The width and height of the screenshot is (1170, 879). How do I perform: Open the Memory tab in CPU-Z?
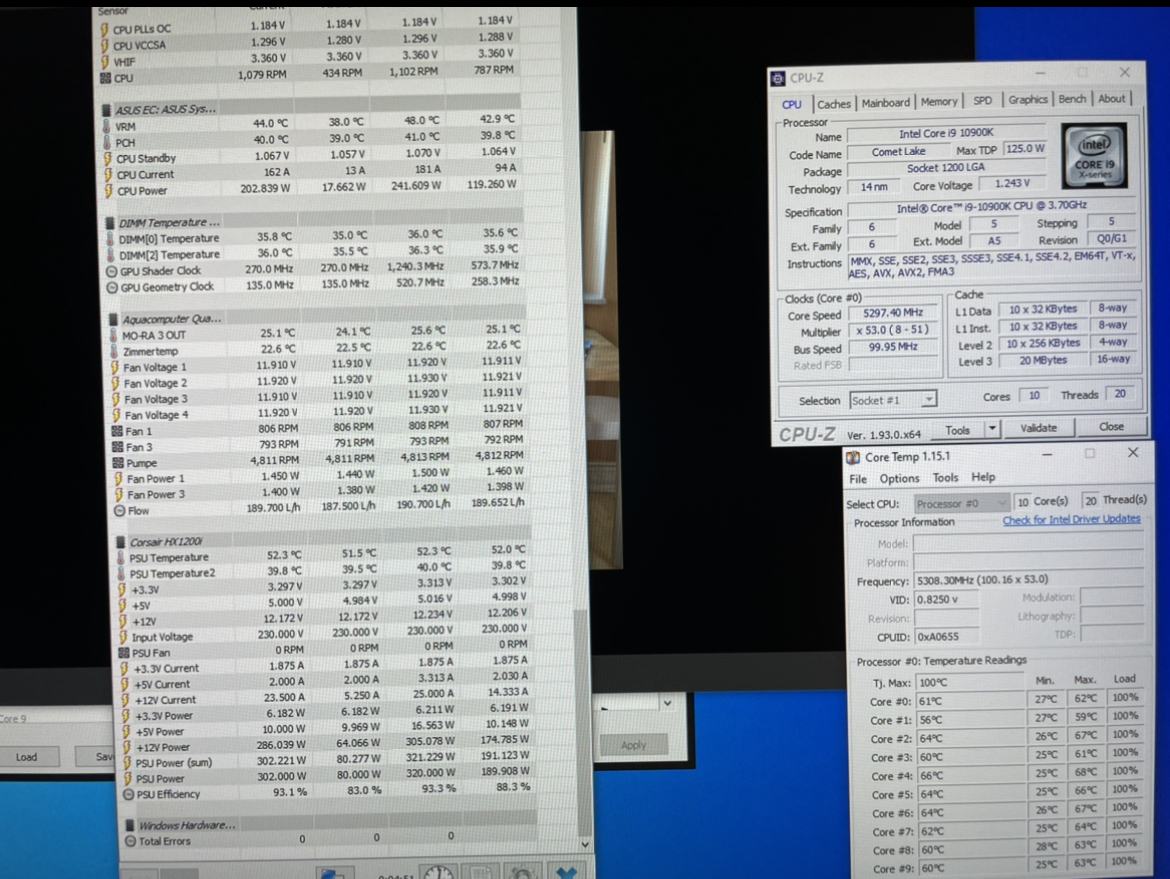click(x=939, y=101)
